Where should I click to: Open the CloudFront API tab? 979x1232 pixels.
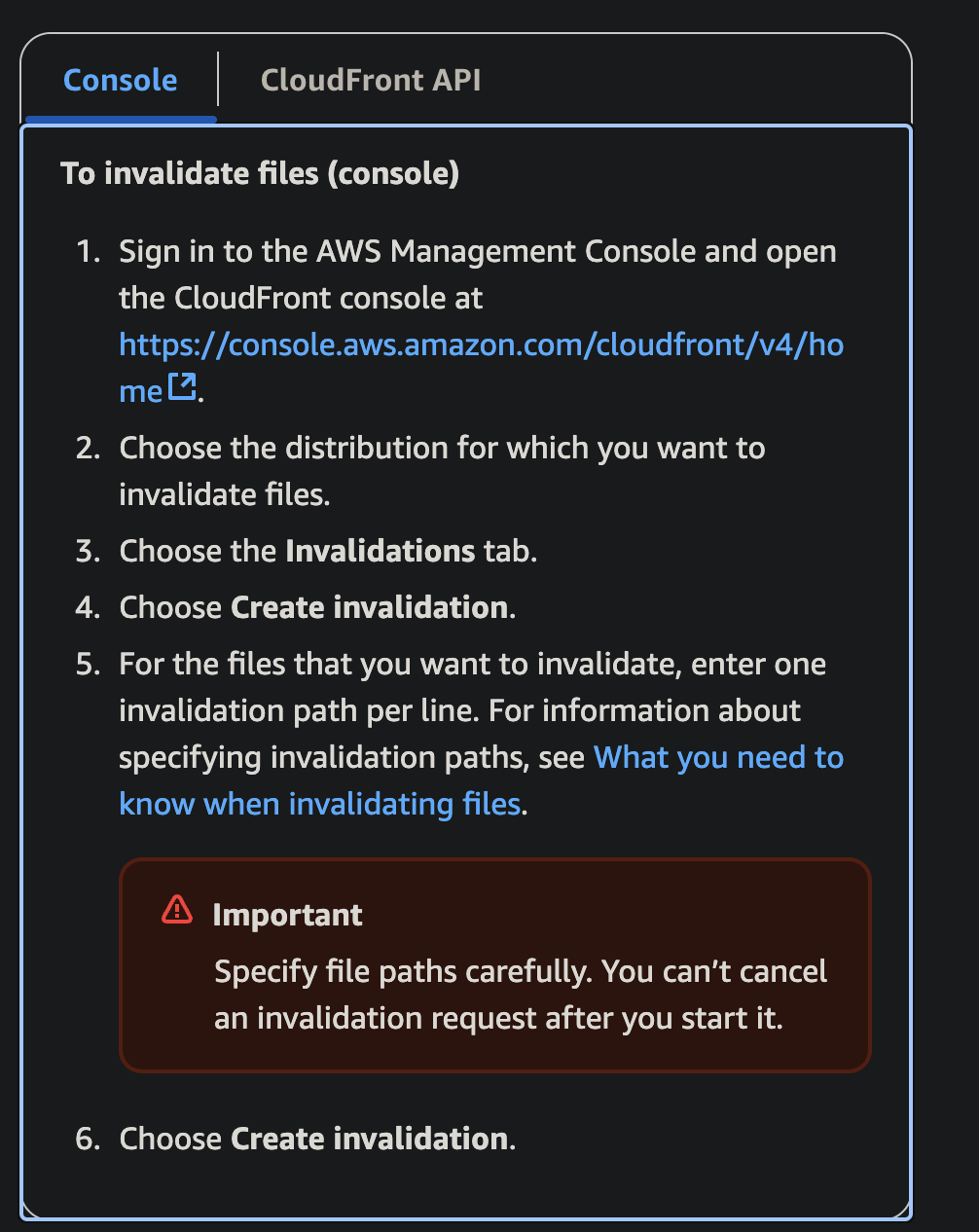[371, 80]
